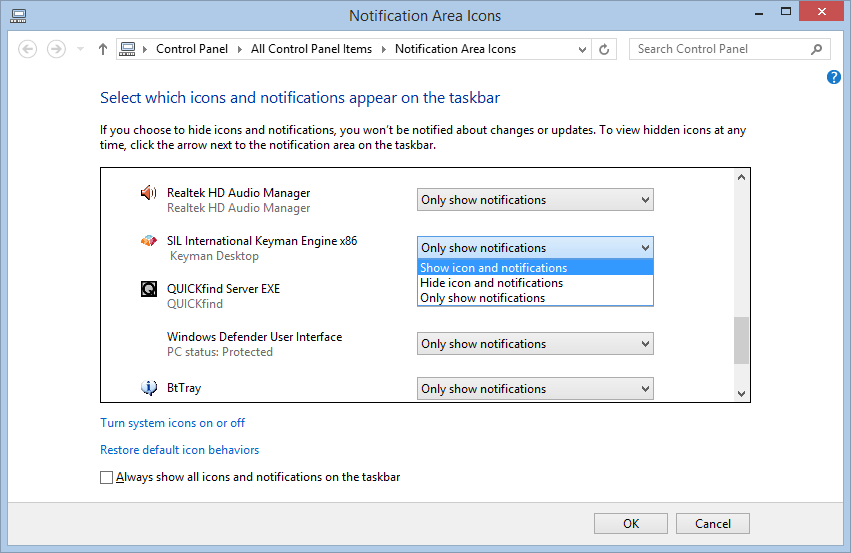Click the Realtek HD Audio Manager speaker icon
The height and width of the screenshot is (553, 851).
pyautogui.click(x=149, y=193)
